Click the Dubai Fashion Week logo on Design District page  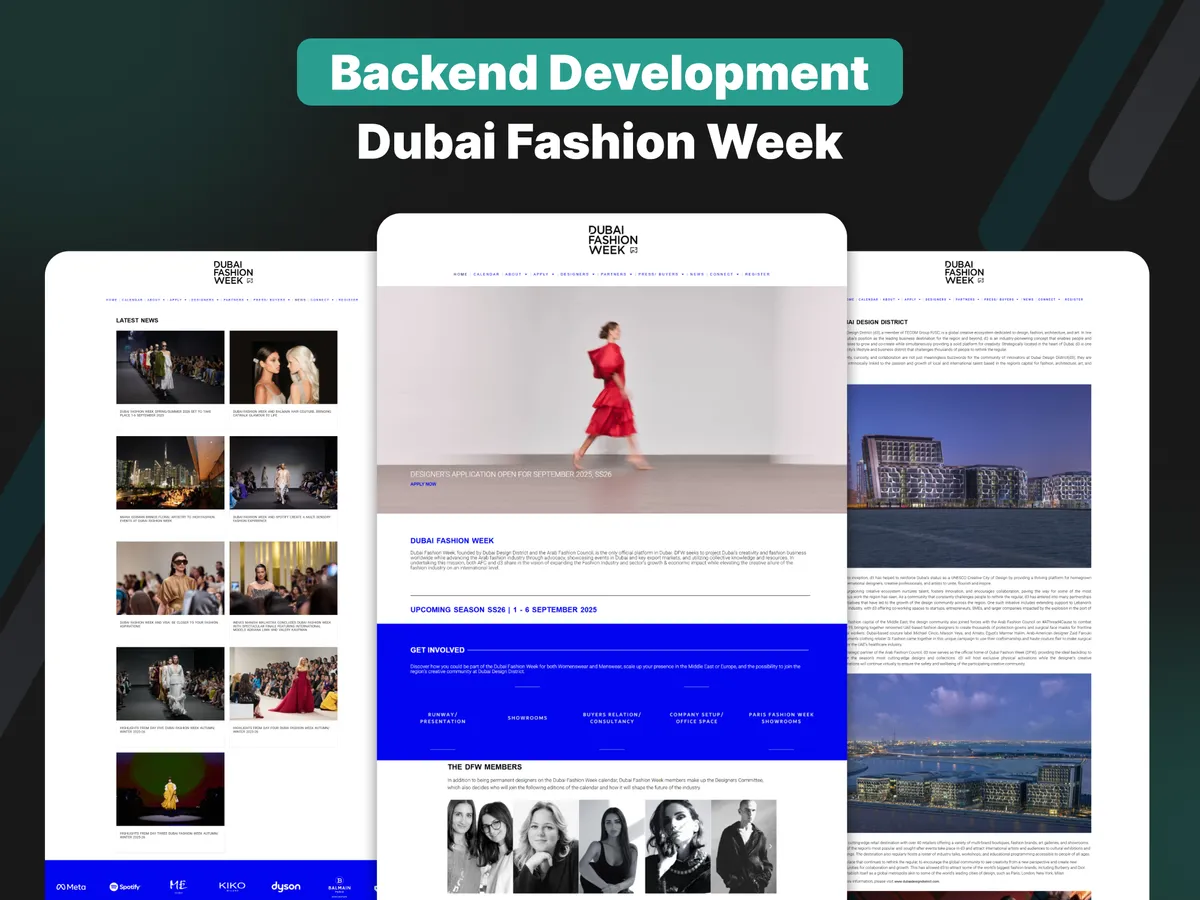click(x=964, y=273)
